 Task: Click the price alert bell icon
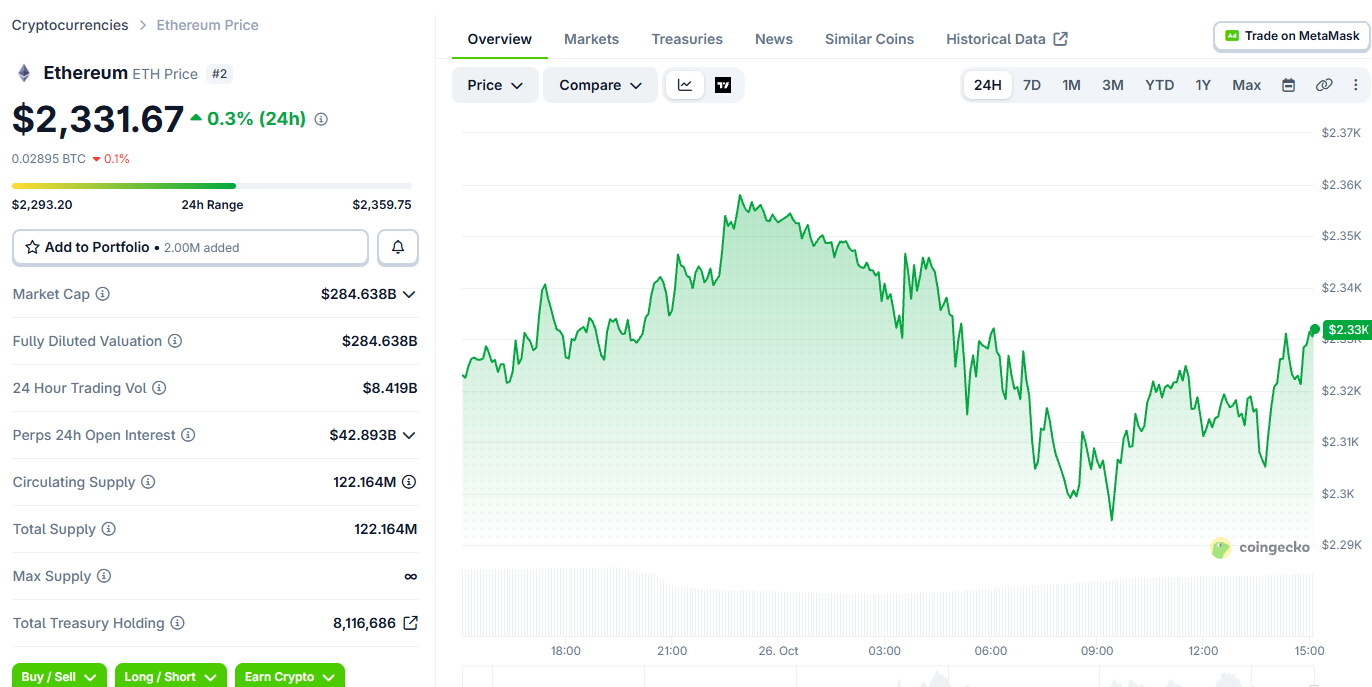click(x=398, y=247)
